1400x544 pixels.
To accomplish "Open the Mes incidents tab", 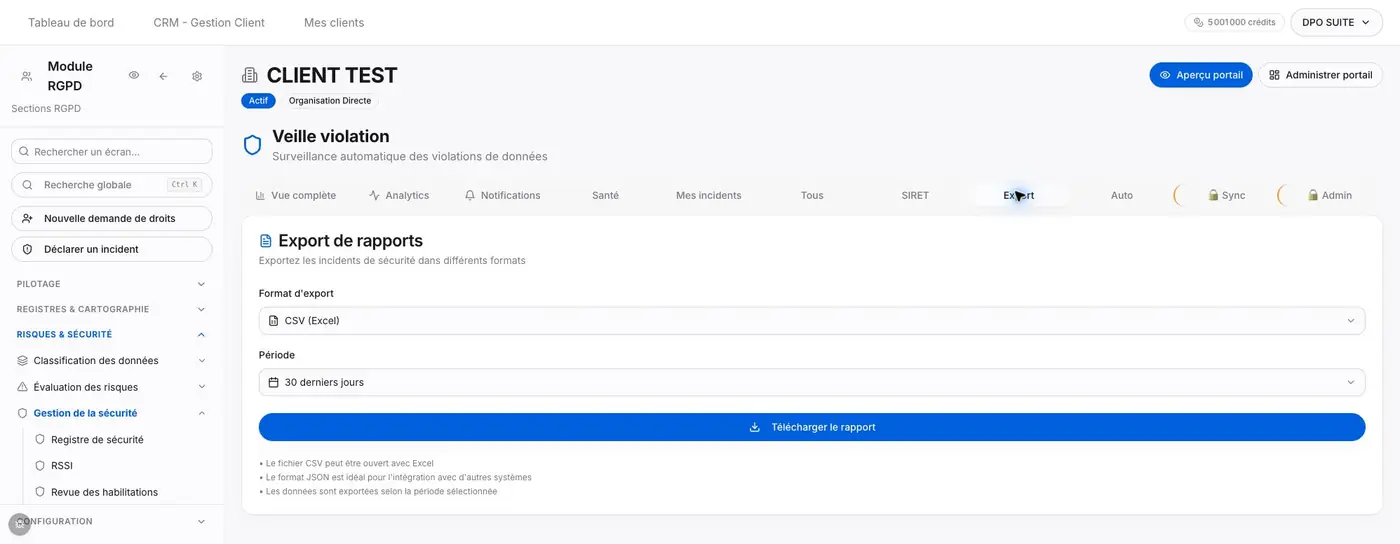I will tap(709, 195).
